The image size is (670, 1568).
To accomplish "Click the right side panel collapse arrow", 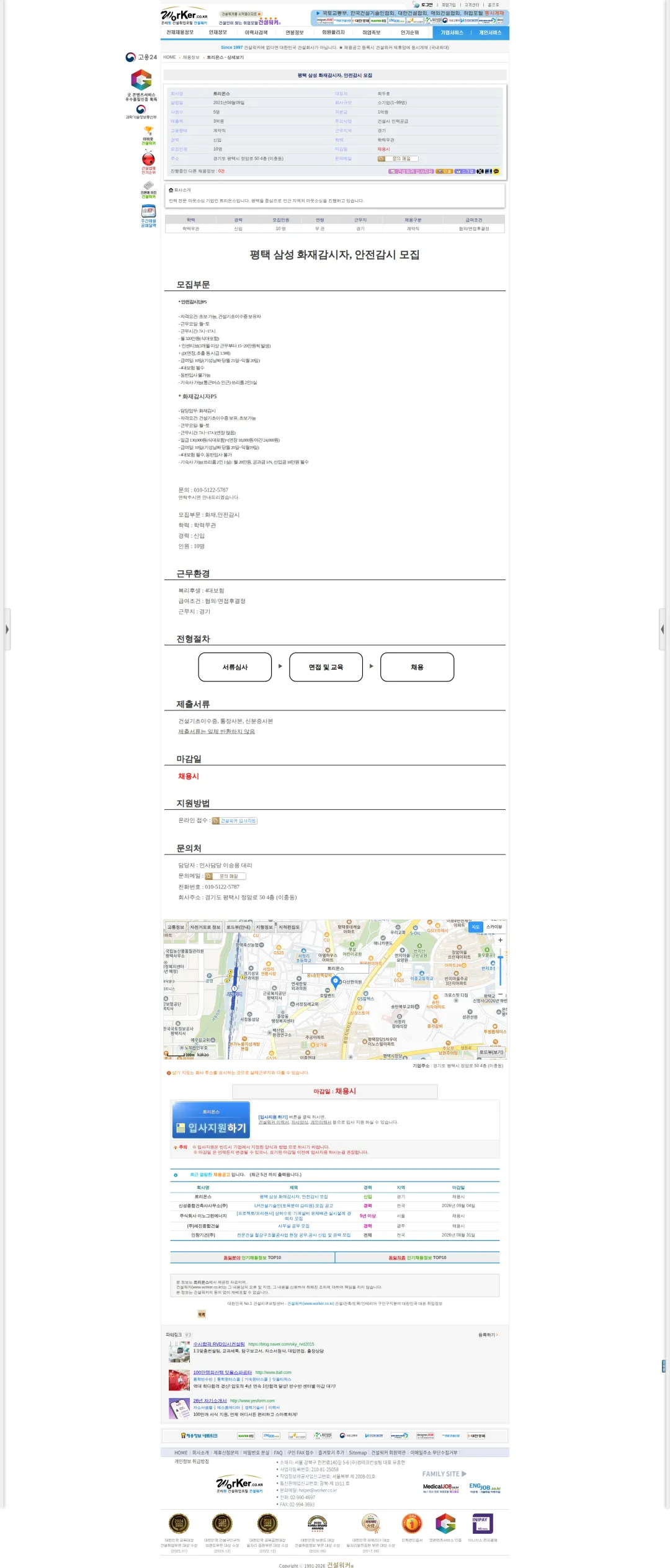I will 663,629.
